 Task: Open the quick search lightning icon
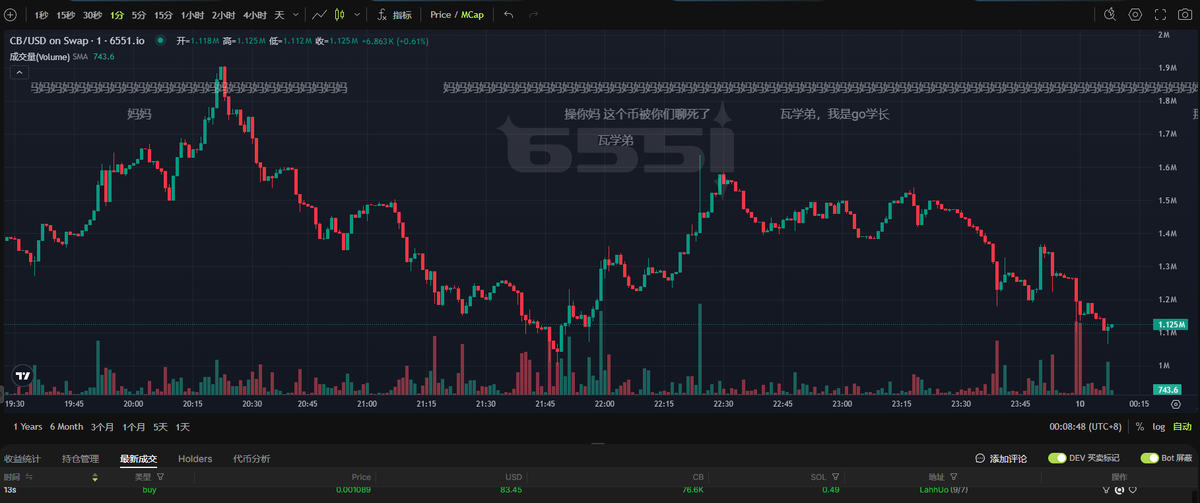[1110, 15]
